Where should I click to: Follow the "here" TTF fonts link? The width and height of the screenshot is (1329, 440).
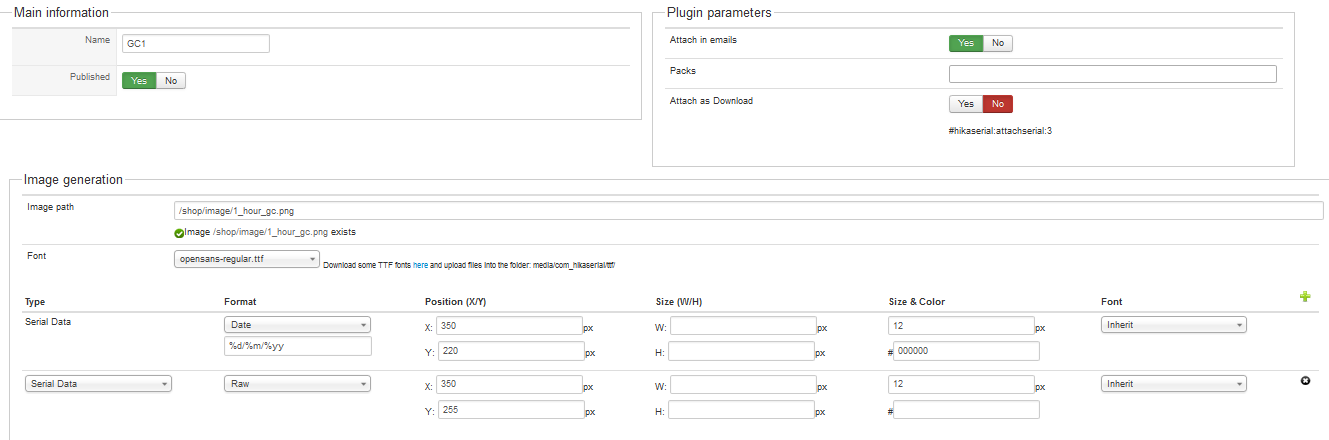[420, 265]
